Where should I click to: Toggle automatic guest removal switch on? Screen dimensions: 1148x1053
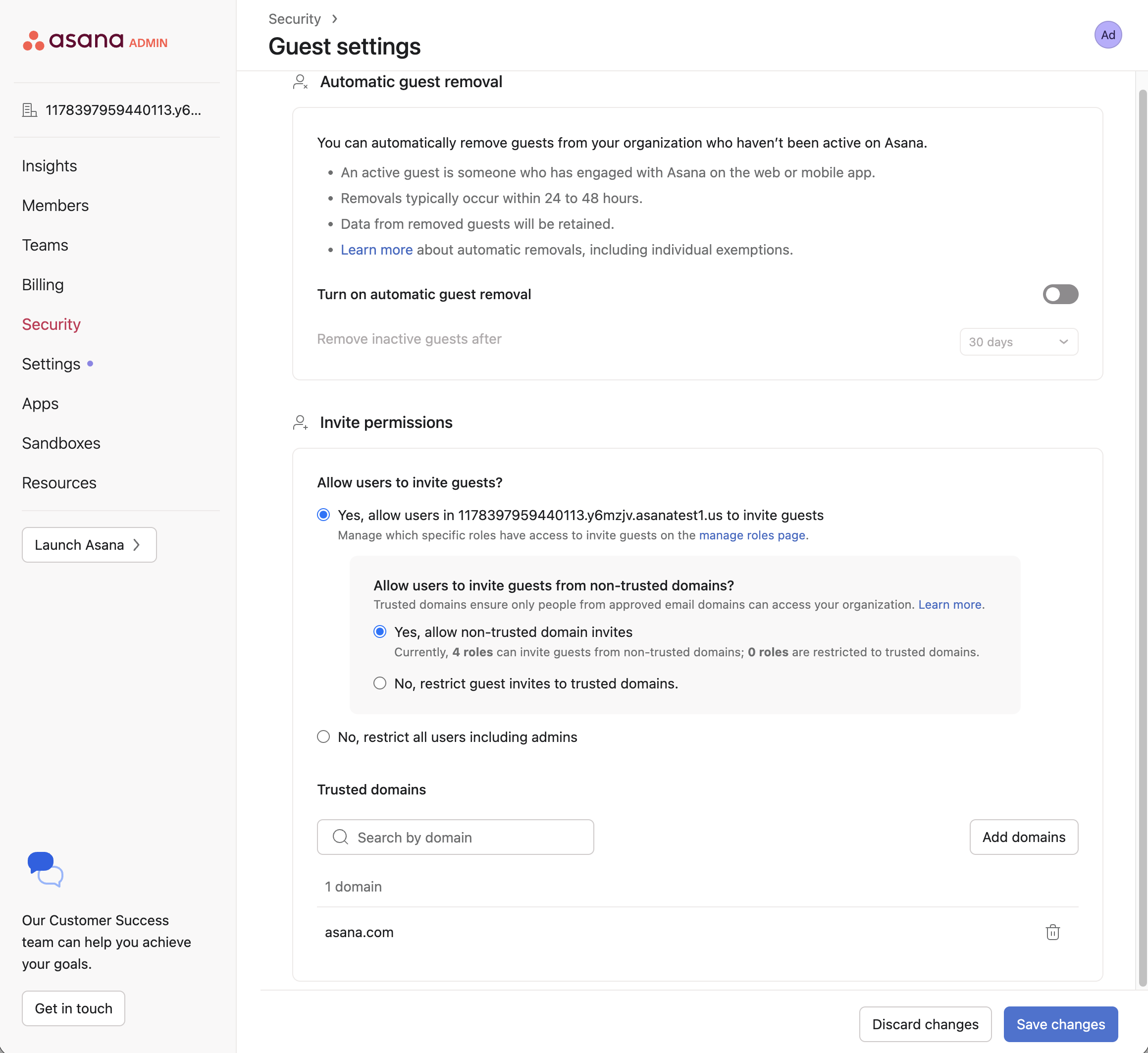coord(1060,294)
